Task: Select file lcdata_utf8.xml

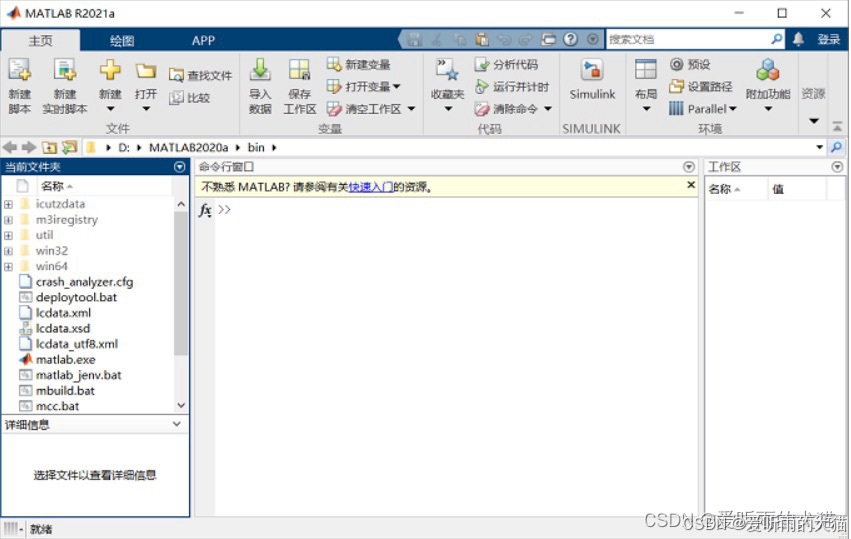Action: tap(77, 344)
